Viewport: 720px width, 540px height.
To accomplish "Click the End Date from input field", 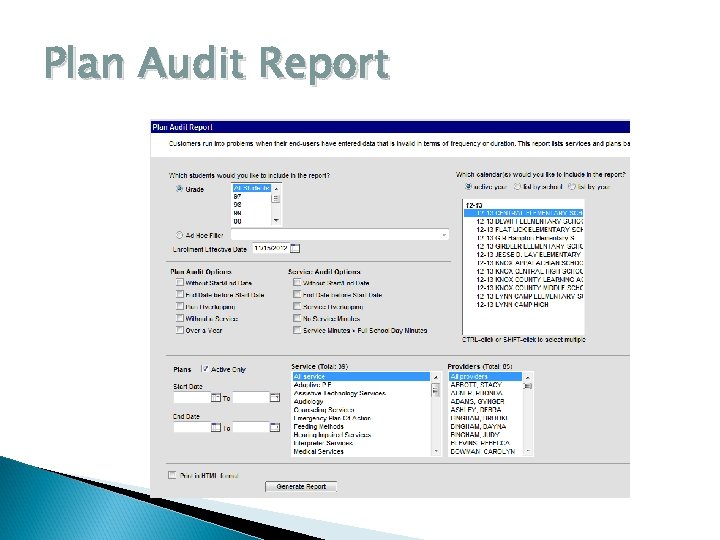I will (192, 428).
